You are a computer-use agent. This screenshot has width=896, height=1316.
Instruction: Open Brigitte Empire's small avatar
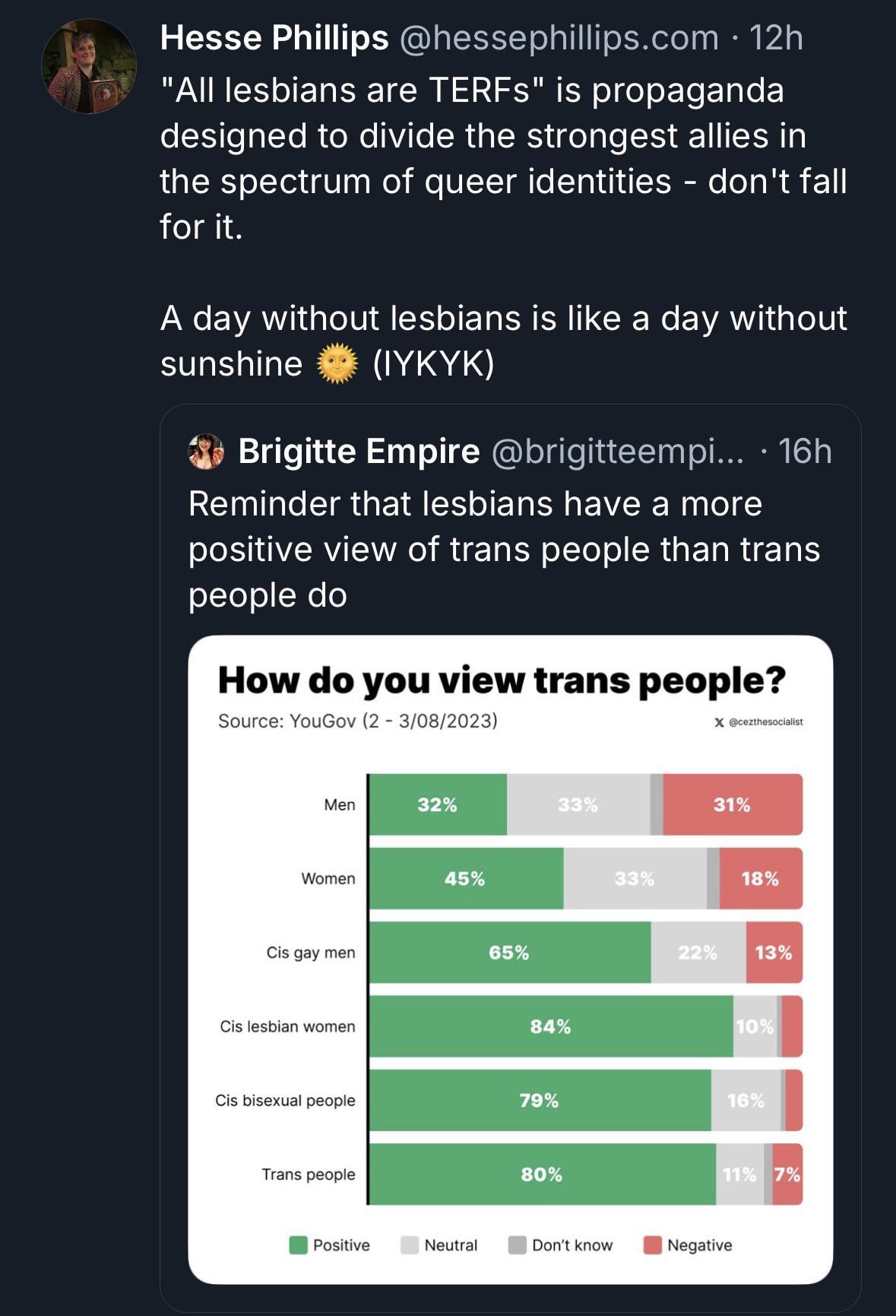(x=206, y=452)
